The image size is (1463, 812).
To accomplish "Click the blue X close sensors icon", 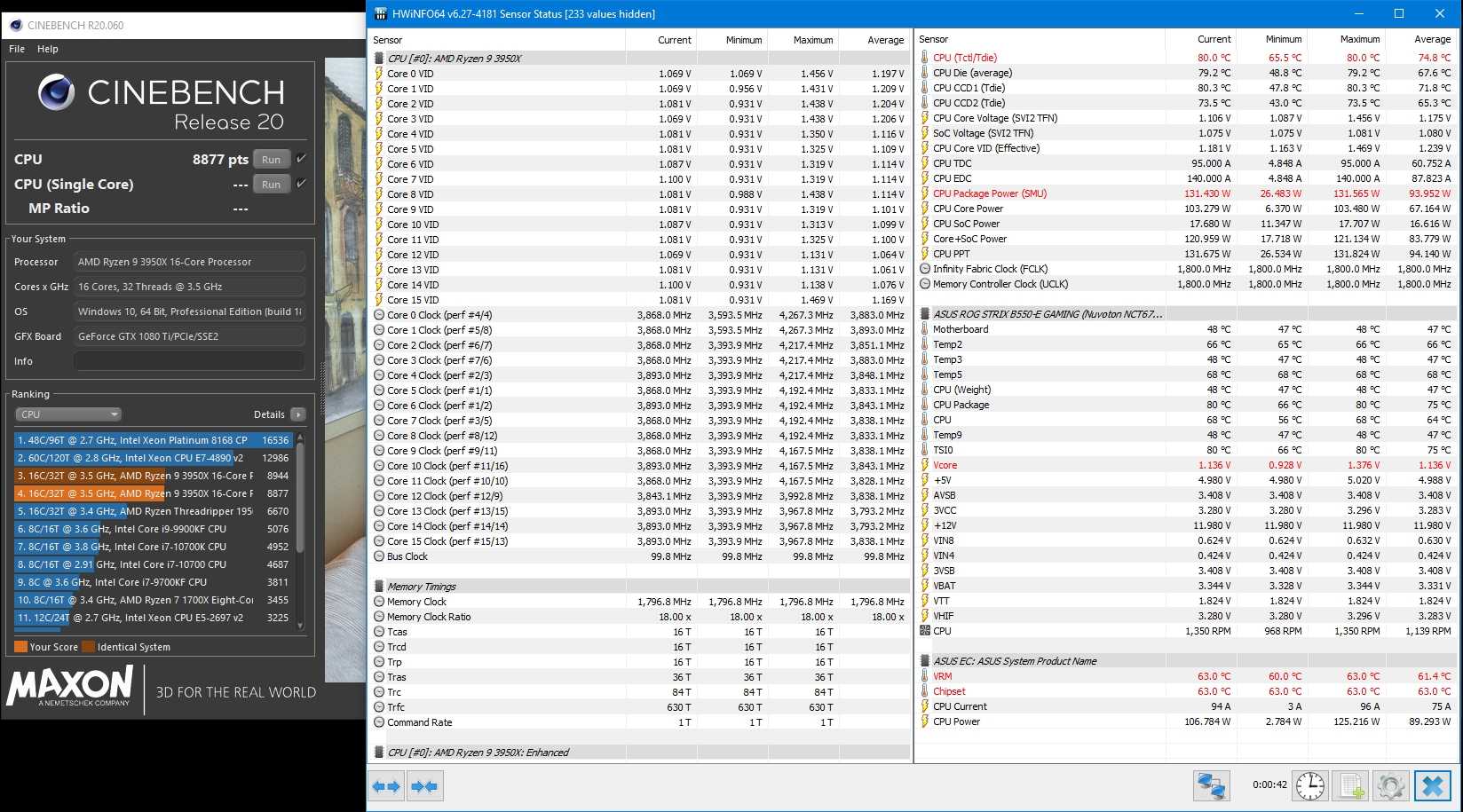I will (1432, 786).
